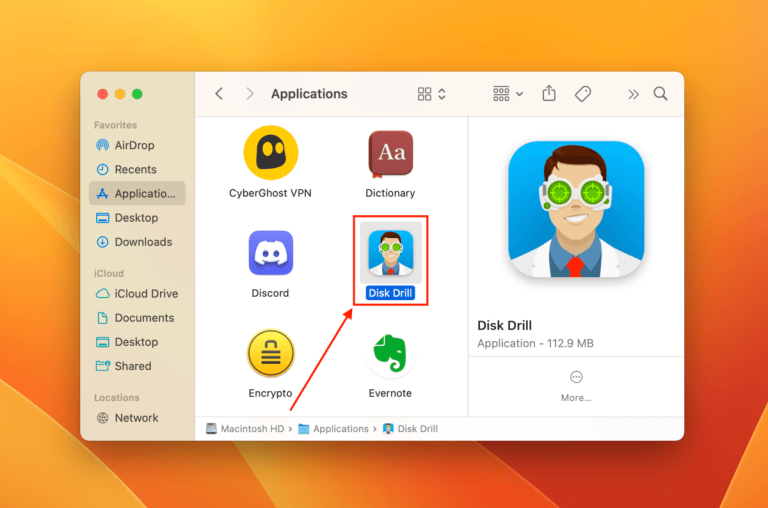Screen dimensions: 768x508
Task: Open AirDrop in the sidebar
Action: pyautogui.click(x=134, y=146)
